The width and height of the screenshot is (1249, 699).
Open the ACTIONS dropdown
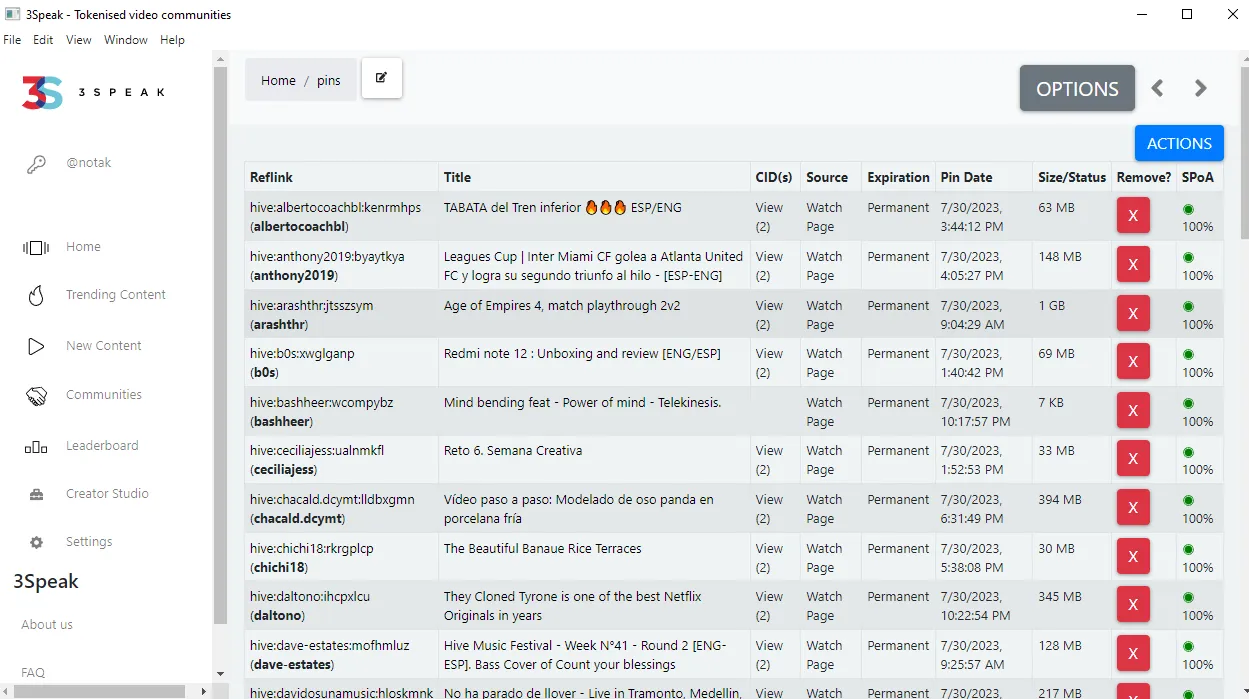pos(1179,143)
